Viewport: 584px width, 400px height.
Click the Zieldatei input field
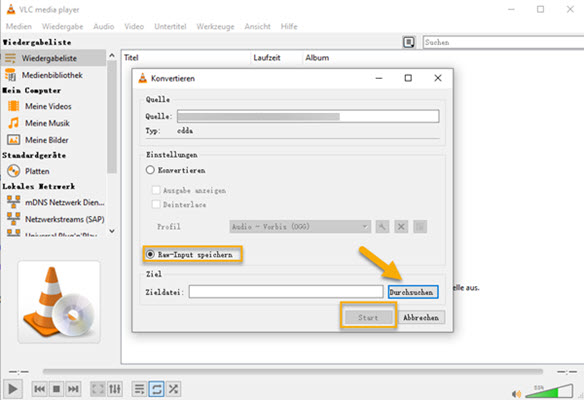(286, 292)
